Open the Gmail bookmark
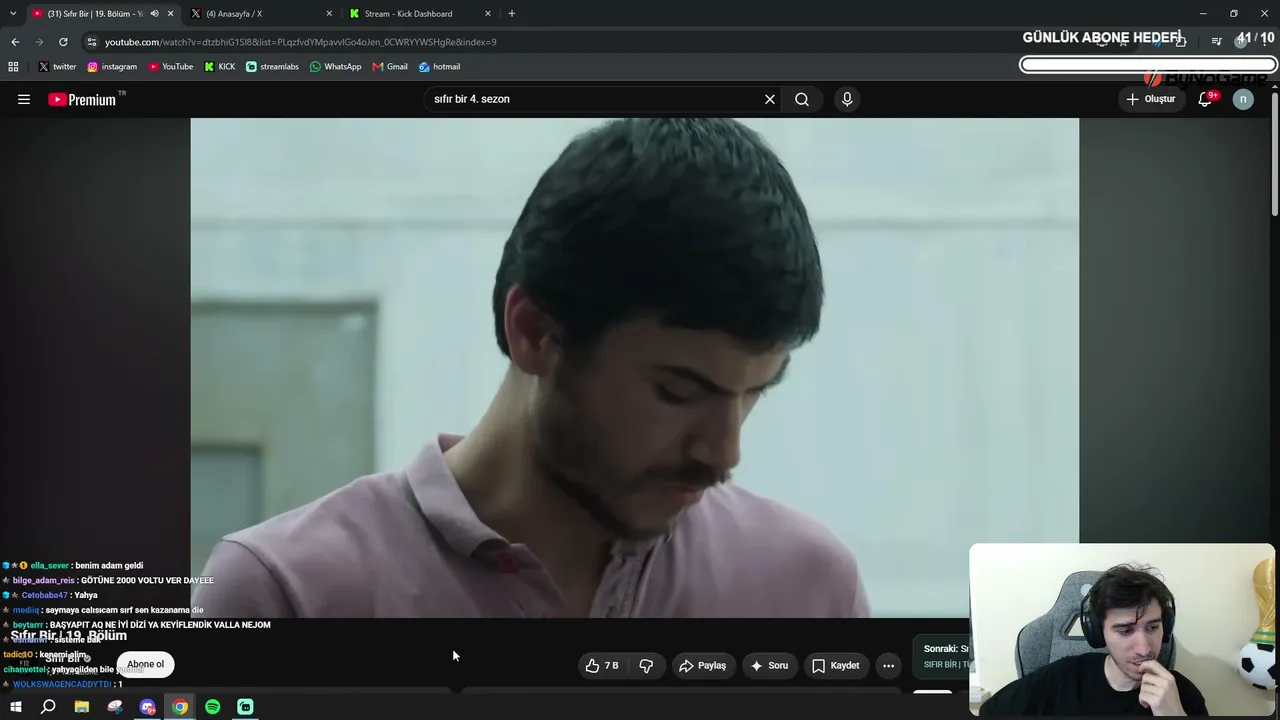Image resolution: width=1280 pixels, height=720 pixels. 390,67
